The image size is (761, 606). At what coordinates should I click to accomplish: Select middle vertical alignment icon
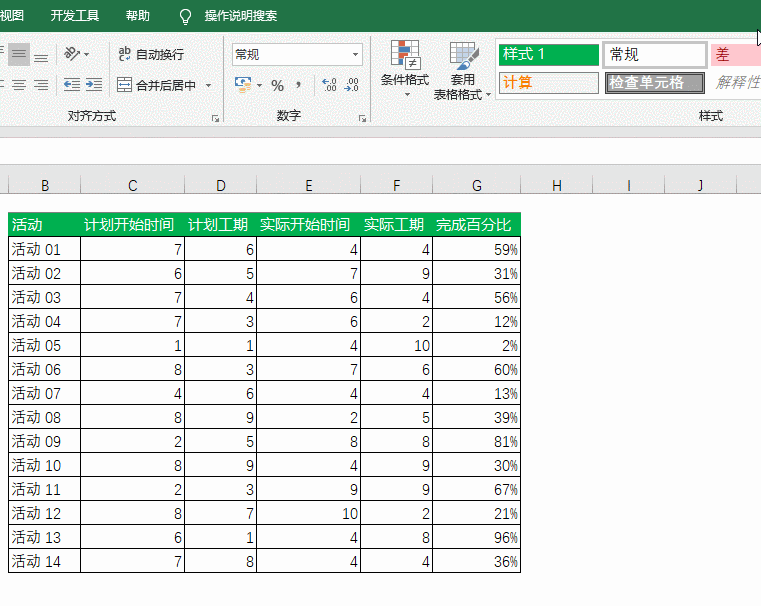pyautogui.click(x=19, y=54)
